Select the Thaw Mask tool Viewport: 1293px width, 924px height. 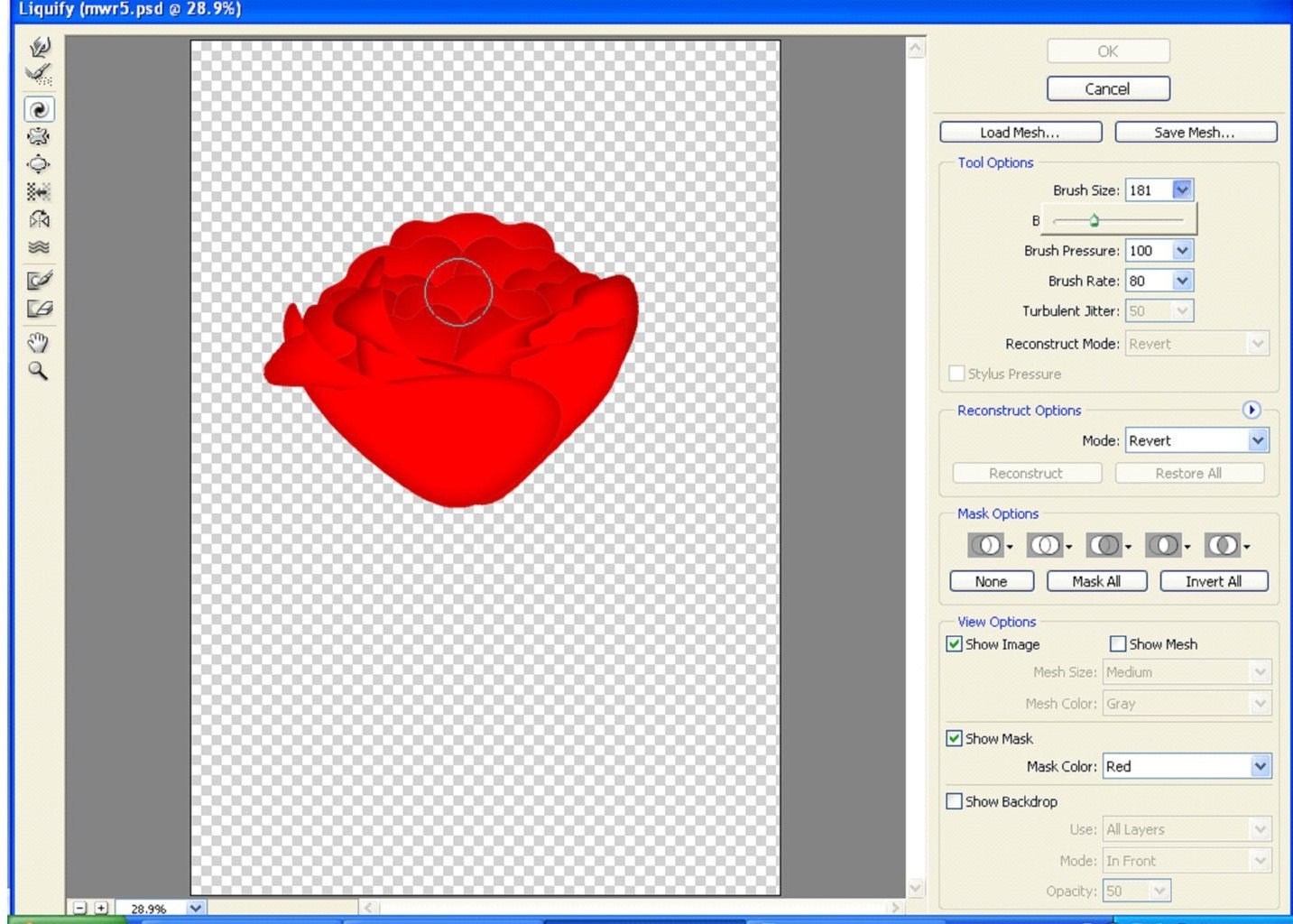37,309
